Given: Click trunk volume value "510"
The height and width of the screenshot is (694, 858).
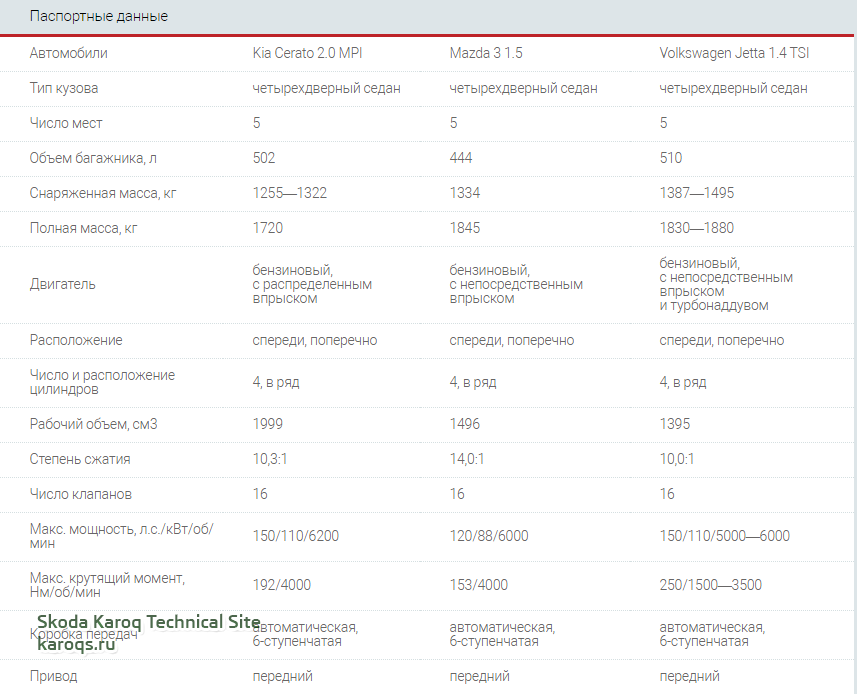Looking at the screenshot, I should pos(671,158).
